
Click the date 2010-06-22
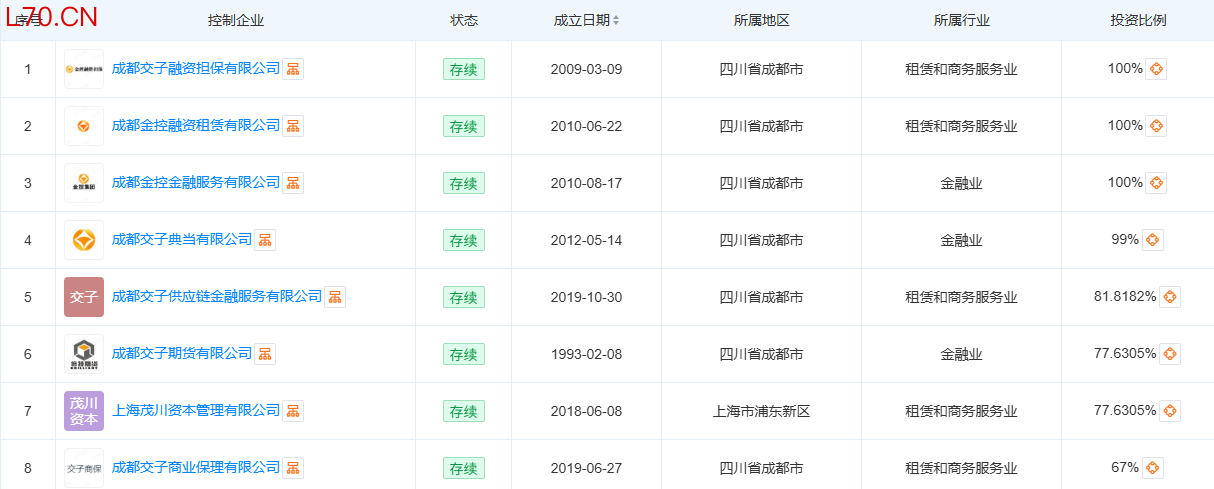pyautogui.click(x=586, y=126)
